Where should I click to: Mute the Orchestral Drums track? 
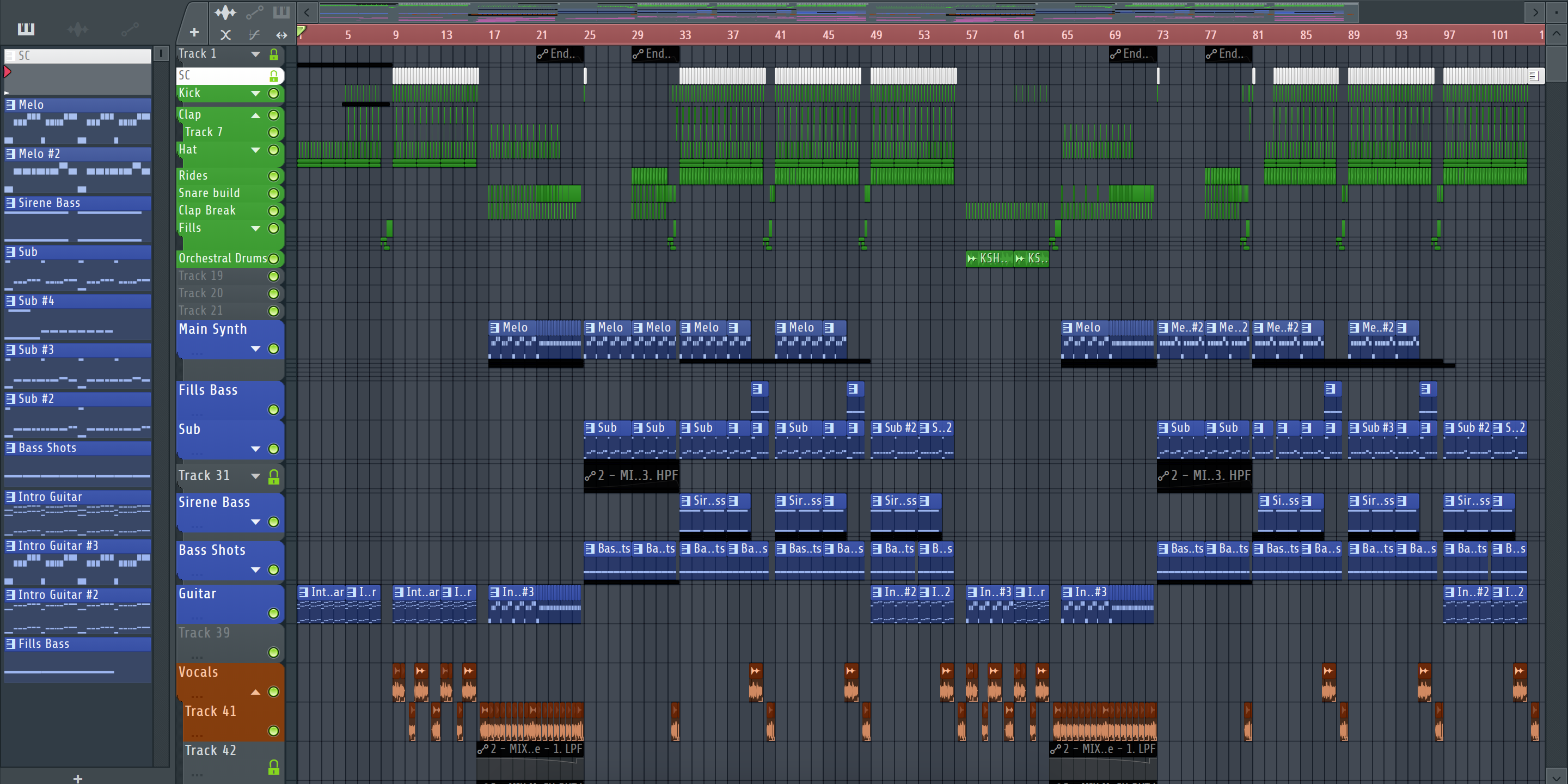[274, 259]
